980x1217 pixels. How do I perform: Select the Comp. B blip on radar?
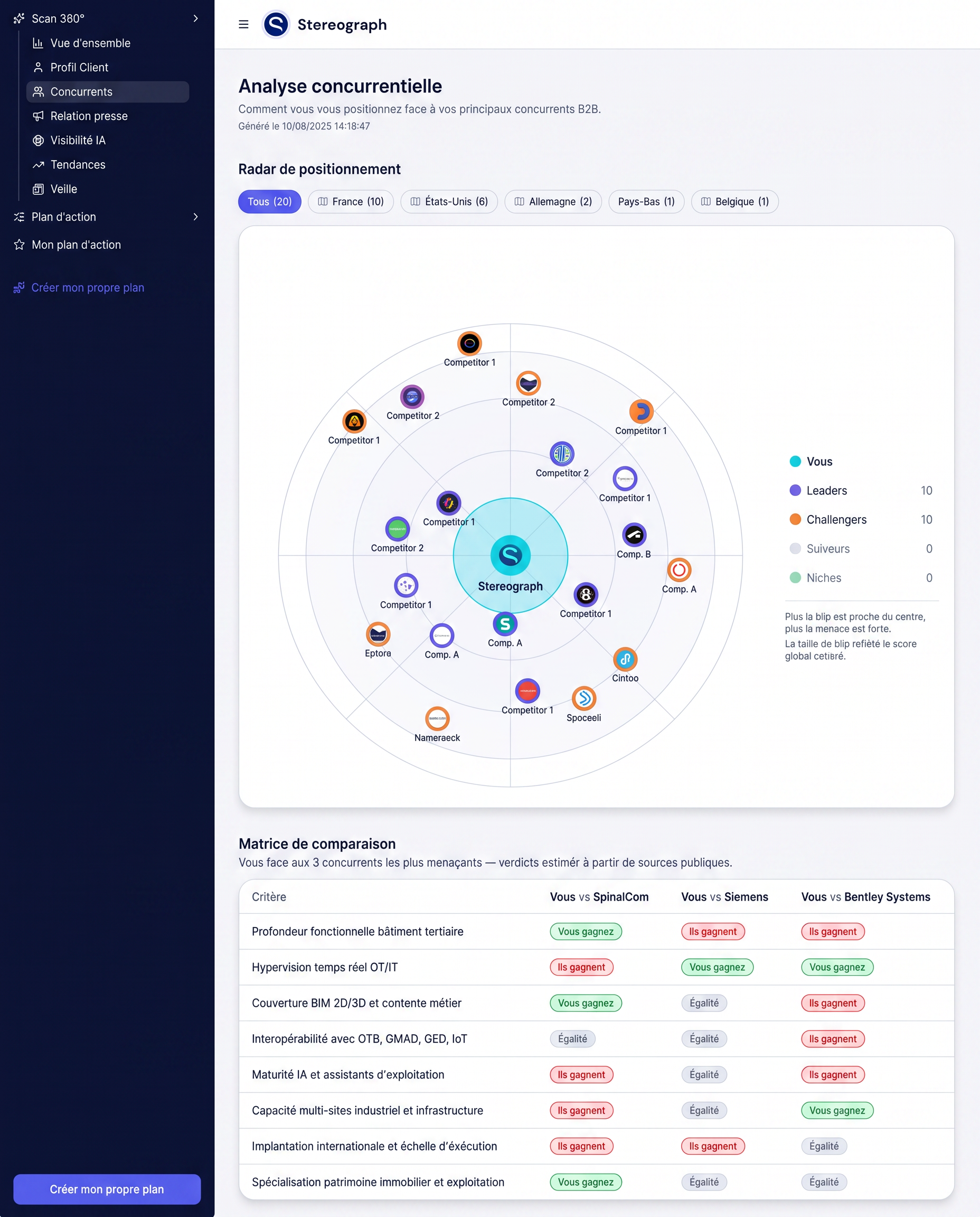634,535
